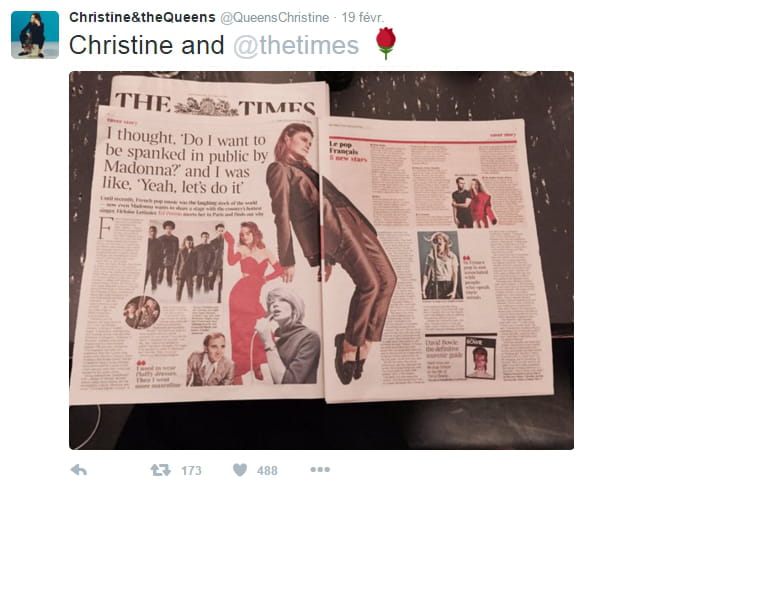The width and height of the screenshot is (768, 614).
Task: View the 488 likes count
Action: (267, 471)
